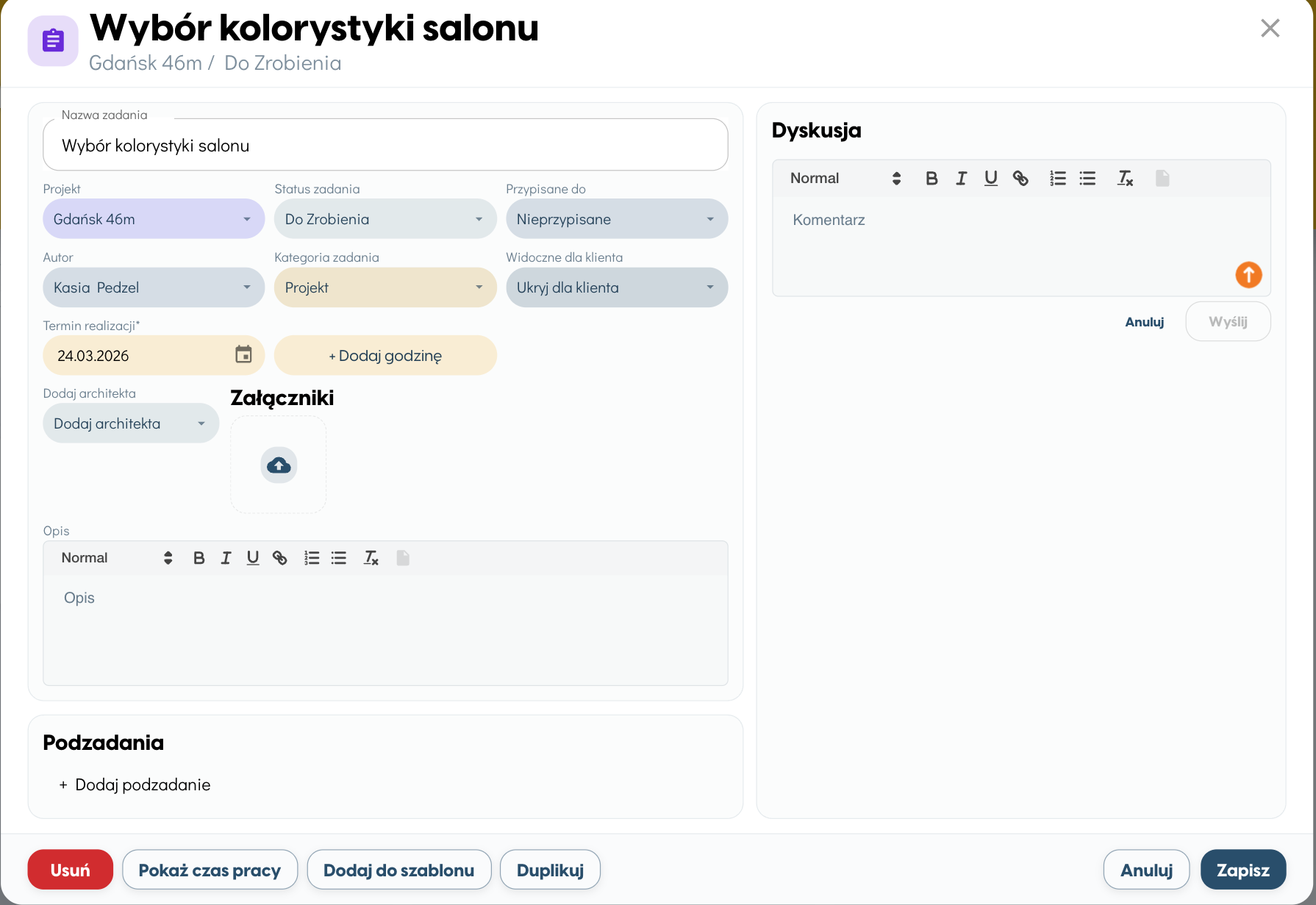
Task: Click the Duplikuj button
Action: [550, 870]
